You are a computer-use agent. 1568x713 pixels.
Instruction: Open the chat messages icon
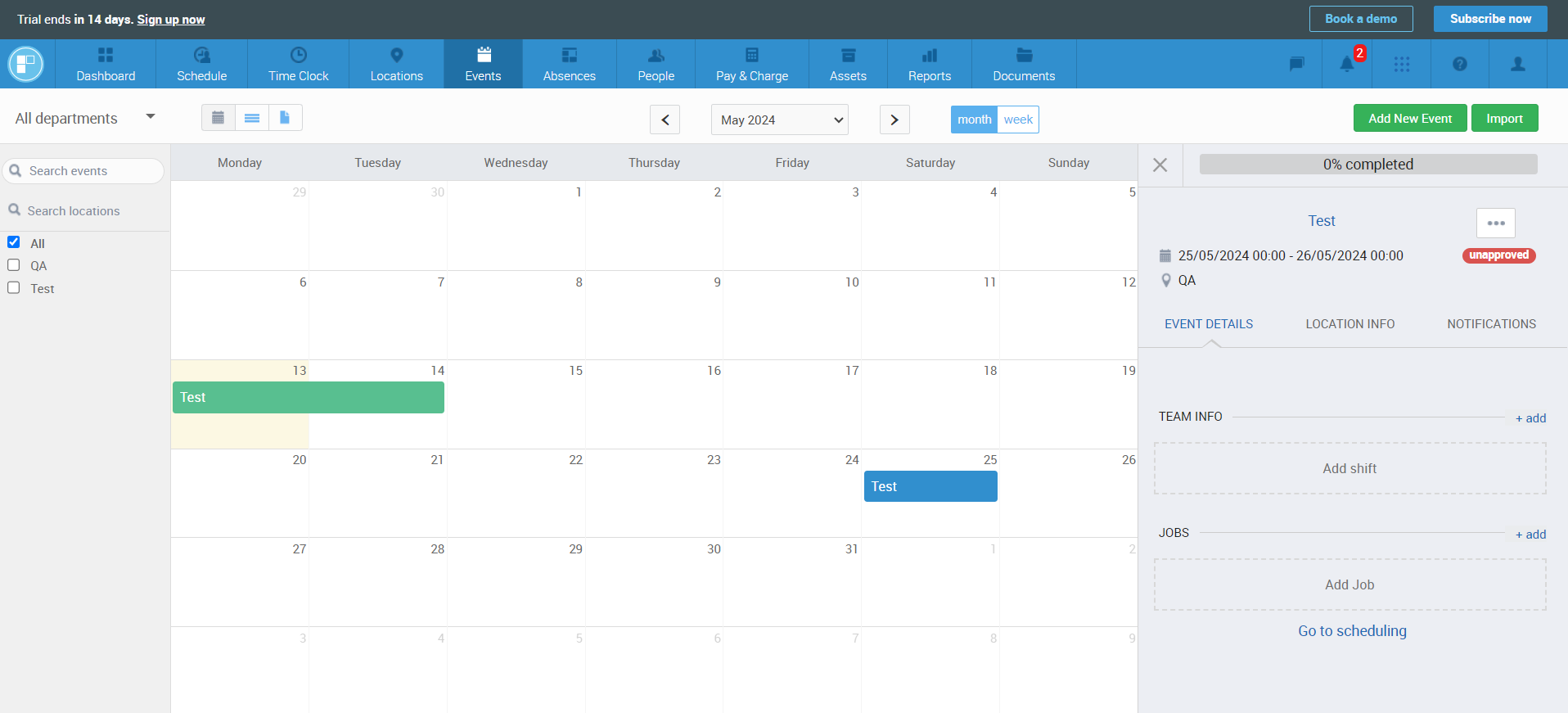1296,64
